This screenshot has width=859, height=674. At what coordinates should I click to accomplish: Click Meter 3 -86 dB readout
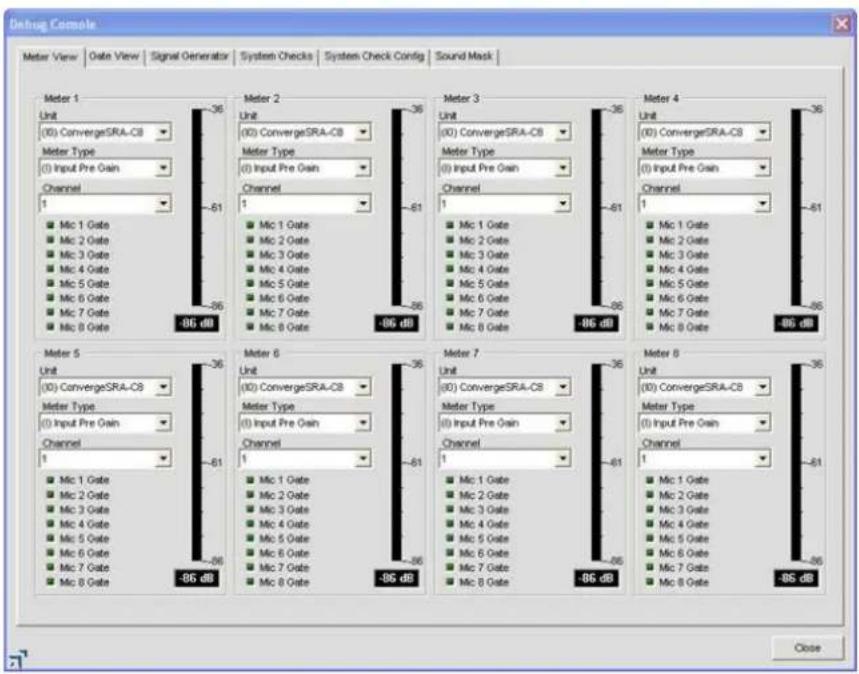click(596, 323)
